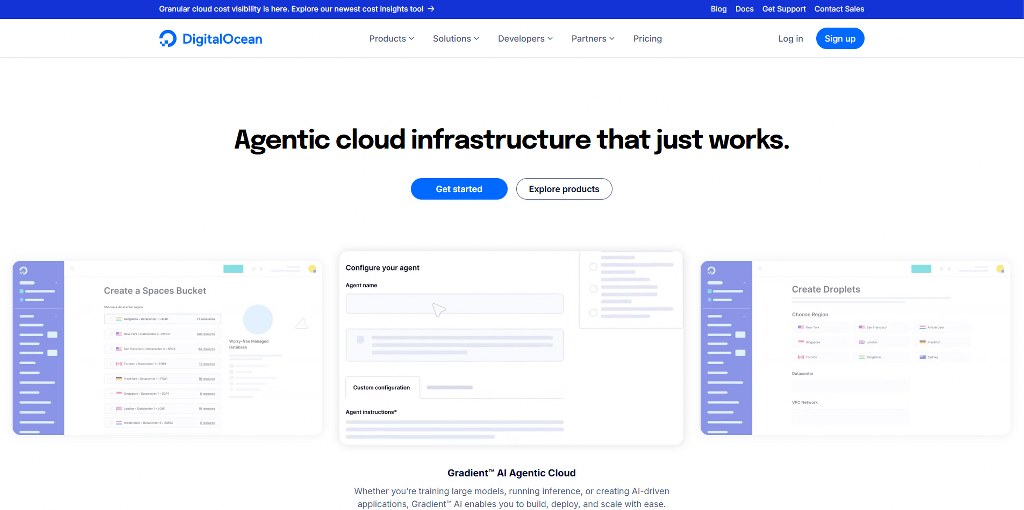Select Sydney flag in Choose Region
The image size is (1024, 510).
pos(923,357)
